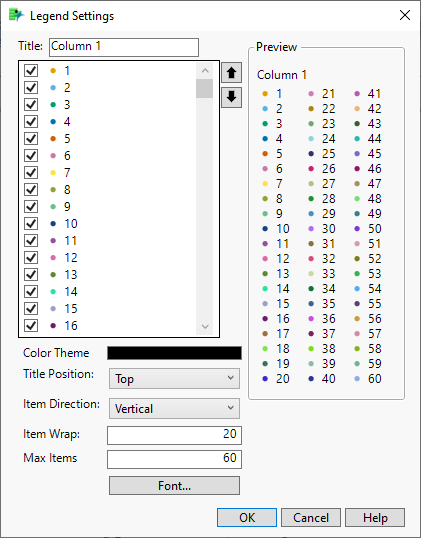Toggle the checkbox for item 8
The image size is (421, 538).
[x=31, y=189]
